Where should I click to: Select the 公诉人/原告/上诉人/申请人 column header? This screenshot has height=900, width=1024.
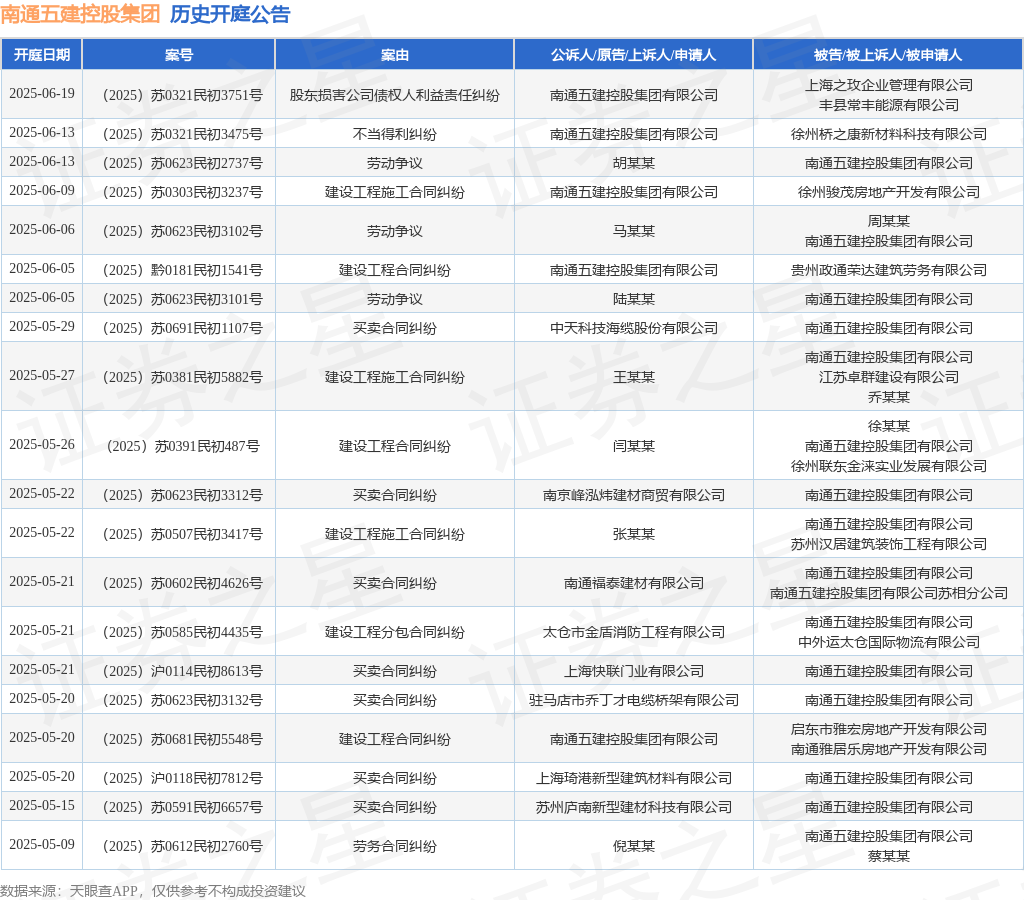[633, 55]
